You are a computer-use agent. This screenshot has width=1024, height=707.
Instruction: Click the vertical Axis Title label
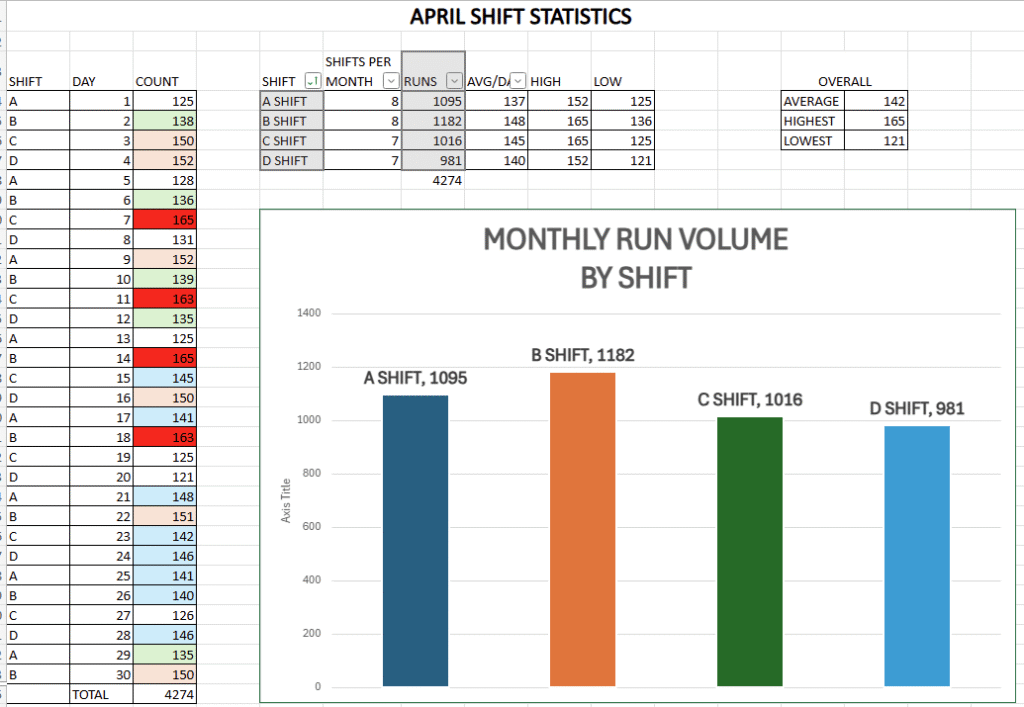[x=286, y=499]
